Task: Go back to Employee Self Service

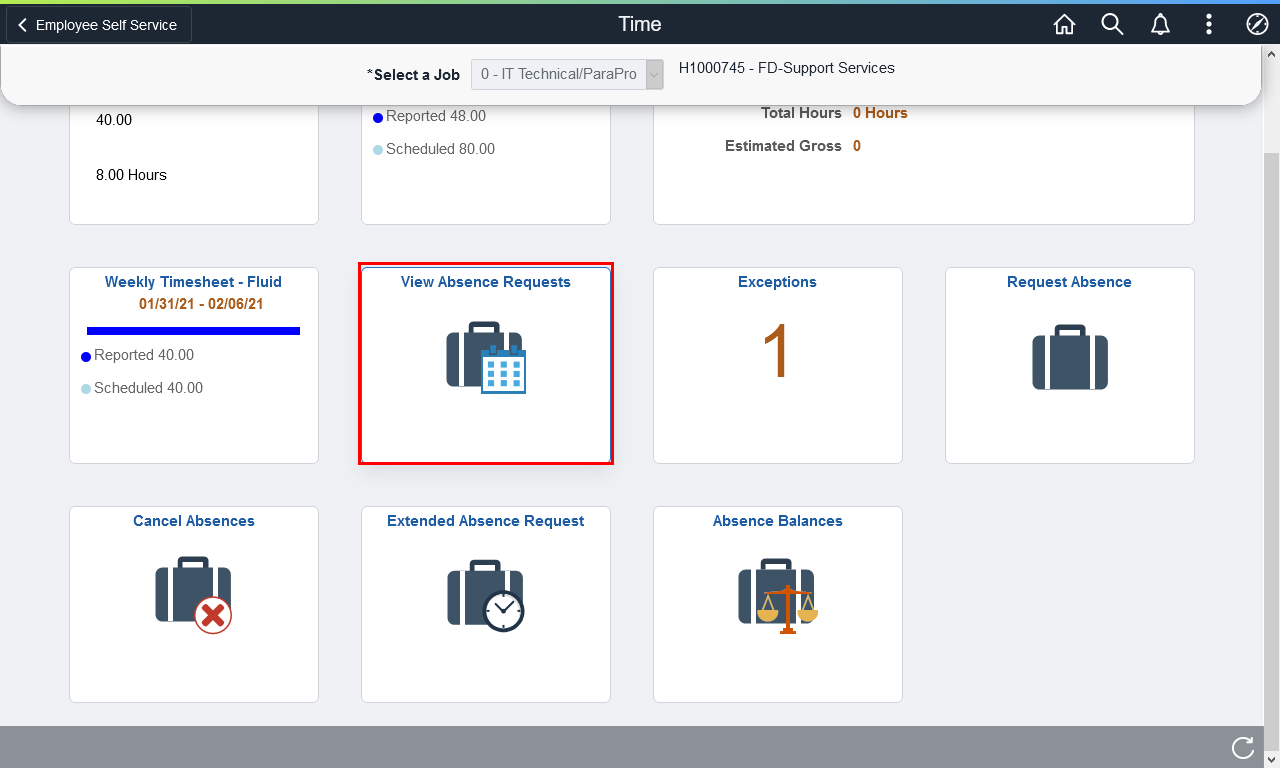Action: (98, 25)
